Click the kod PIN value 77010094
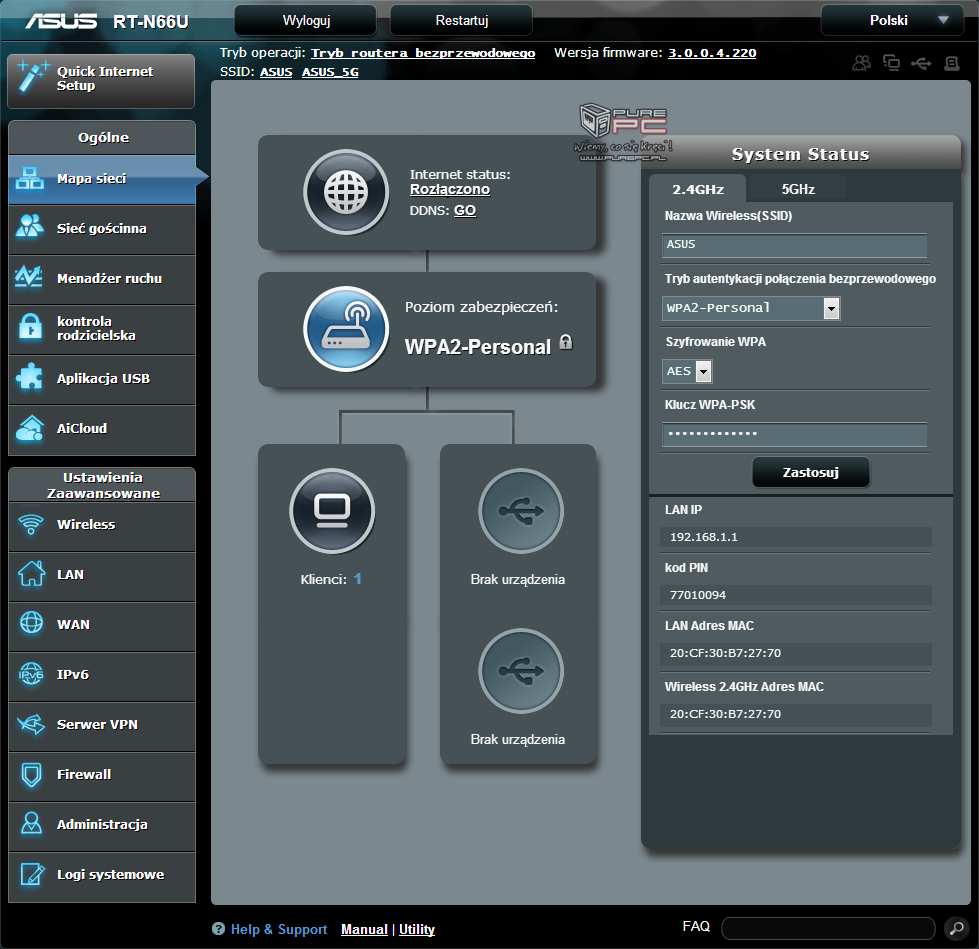979x949 pixels. pyautogui.click(x=697, y=595)
